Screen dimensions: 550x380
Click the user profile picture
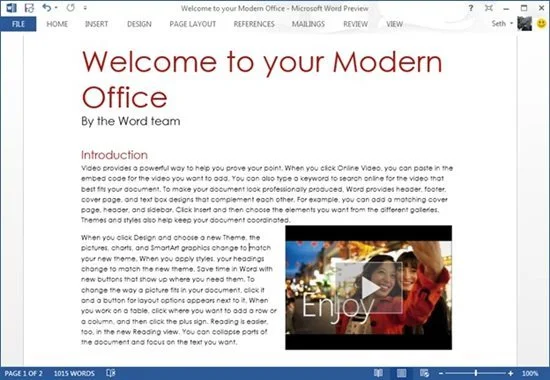524,24
